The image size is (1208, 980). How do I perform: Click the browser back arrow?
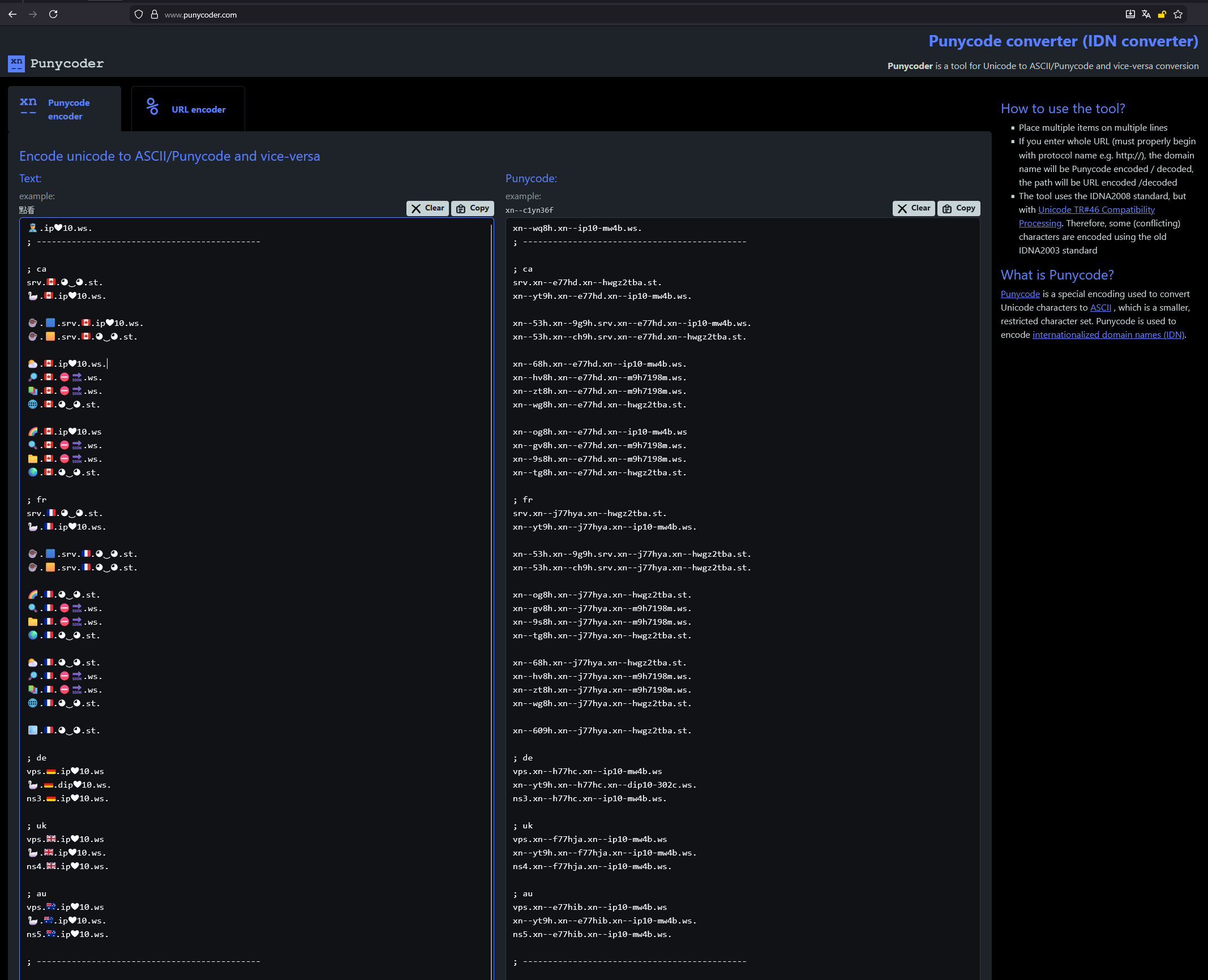[12, 14]
